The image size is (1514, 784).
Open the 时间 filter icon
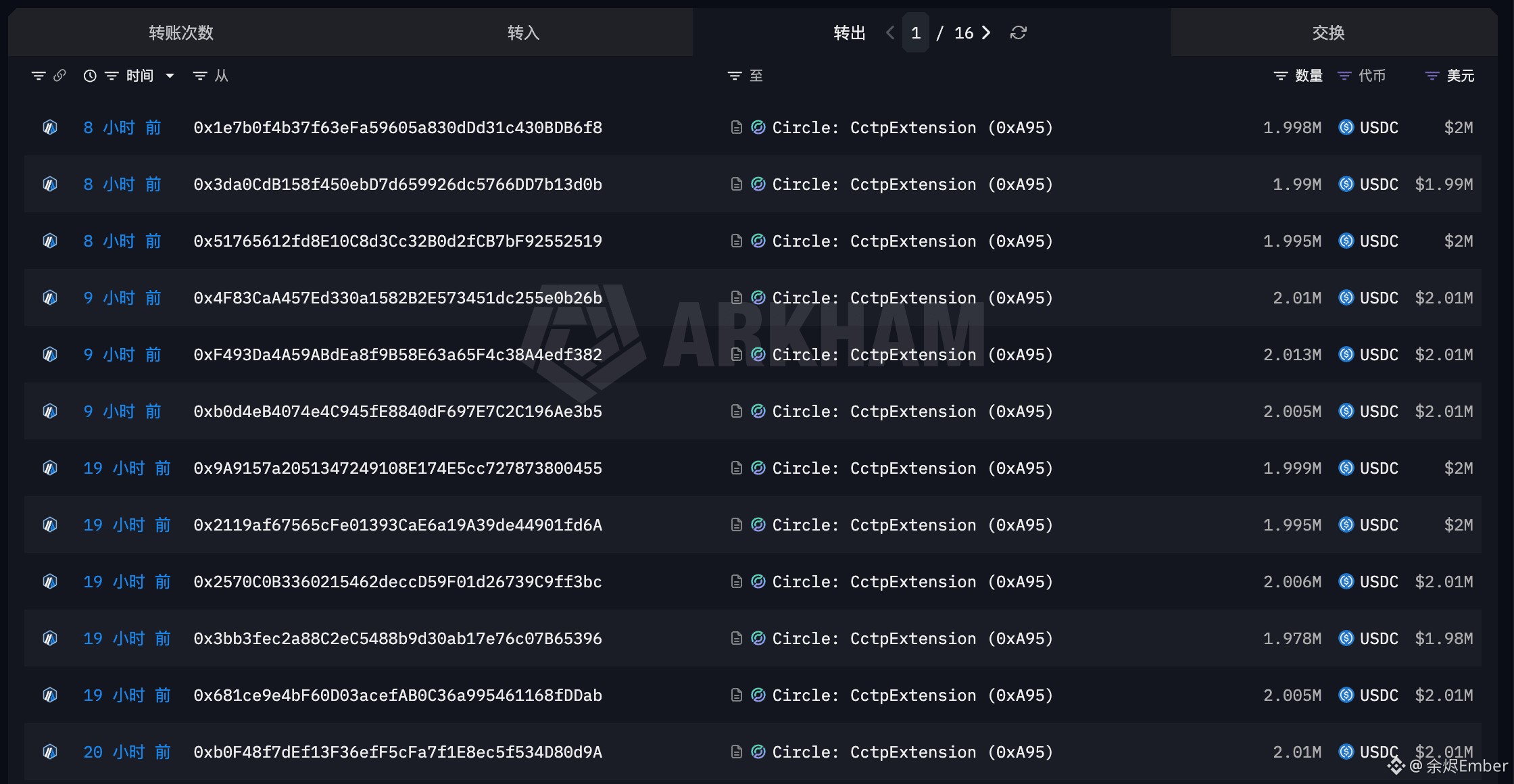[112, 76]
